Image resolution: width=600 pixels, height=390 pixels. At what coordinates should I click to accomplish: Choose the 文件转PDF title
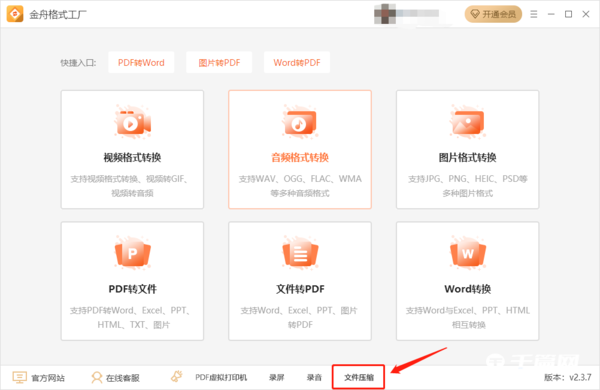click(x=300, y=289)
